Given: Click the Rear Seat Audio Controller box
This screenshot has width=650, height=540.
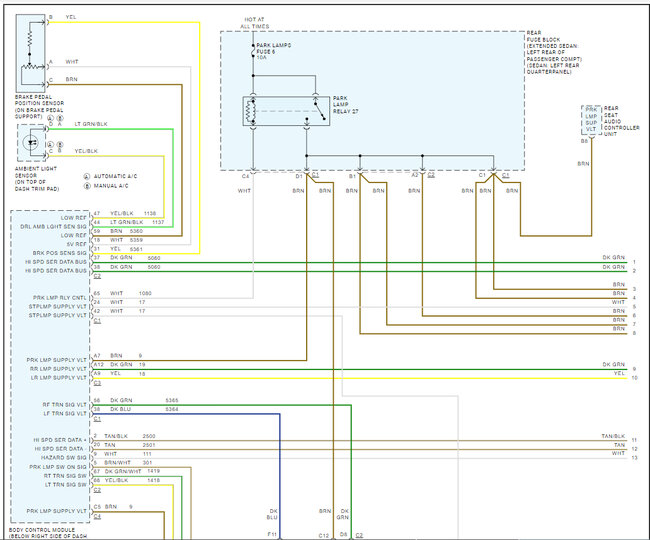Looking at the screenshot, I should pos(590,120).
